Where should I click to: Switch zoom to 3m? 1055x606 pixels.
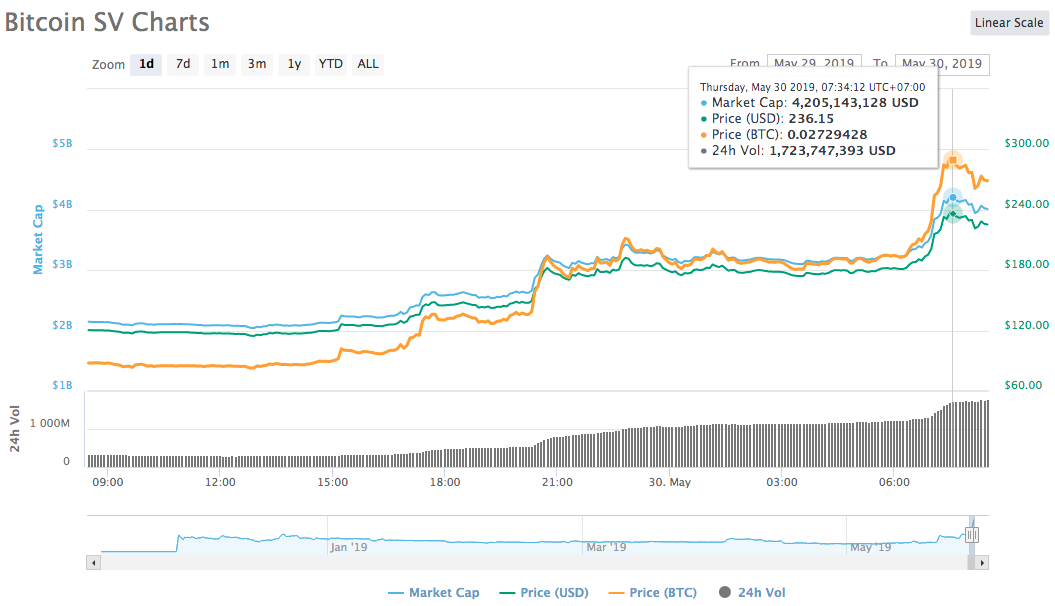(x=256, y=64)
